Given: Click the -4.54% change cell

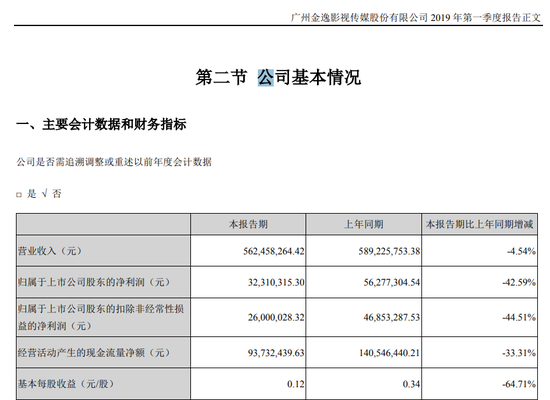Looking at the screenshot, I should point(521,251).
